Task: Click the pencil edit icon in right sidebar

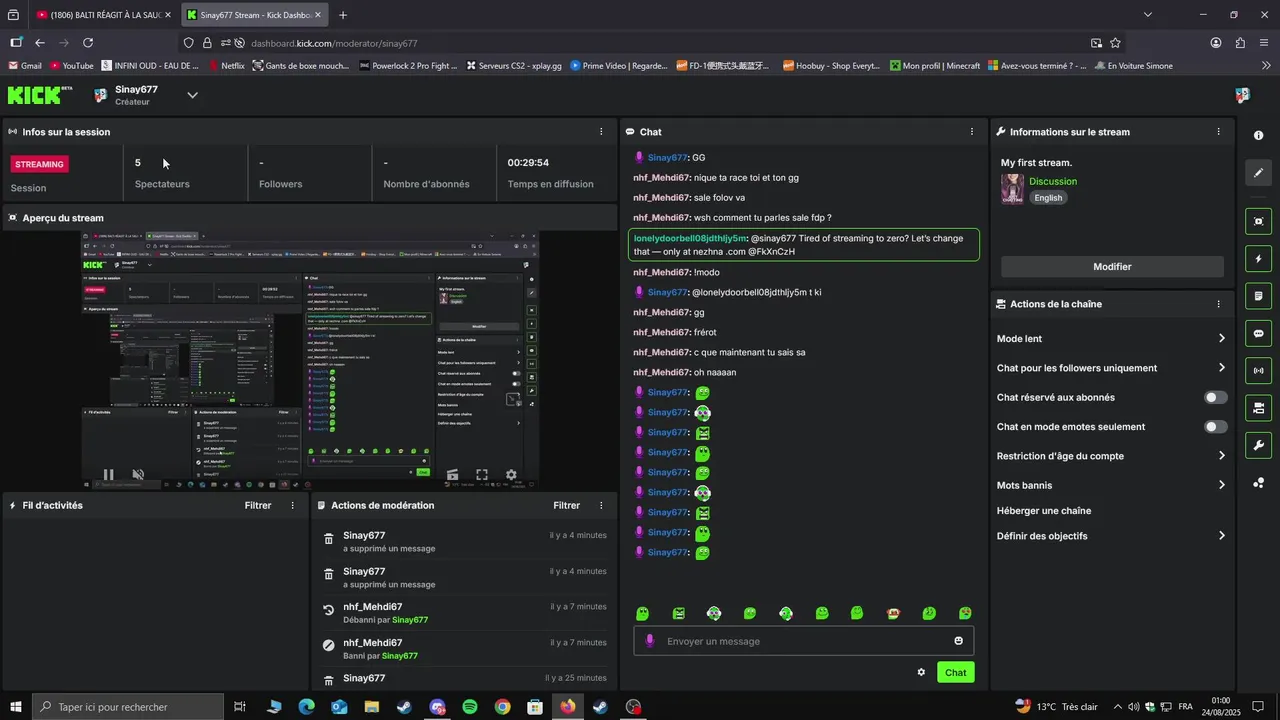Action: [1258, 173]
